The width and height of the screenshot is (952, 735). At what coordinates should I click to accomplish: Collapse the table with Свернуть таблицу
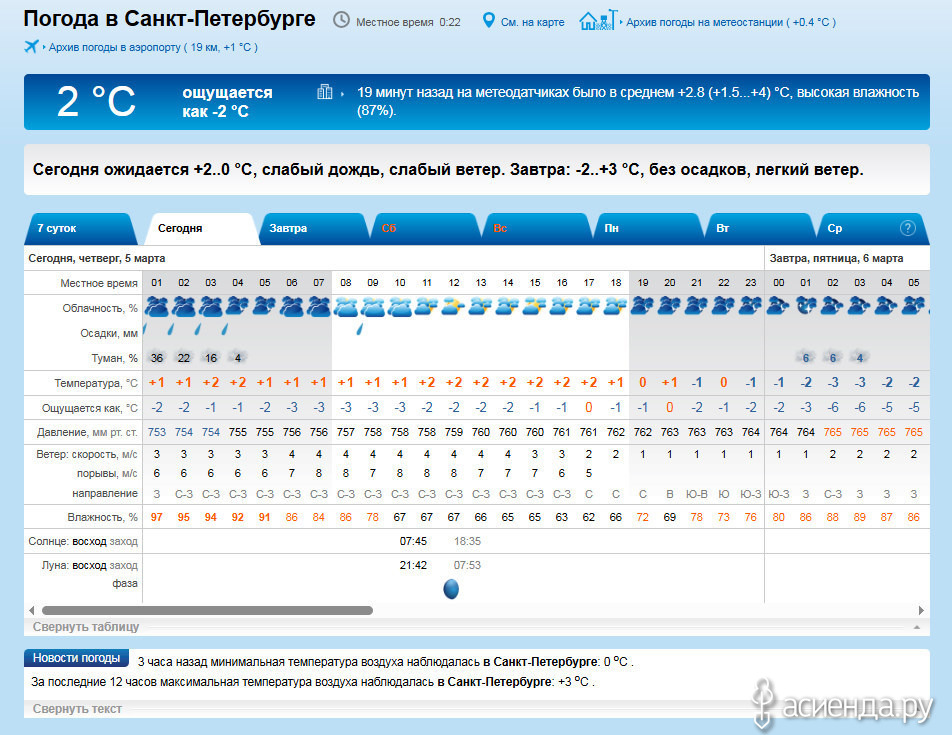pyautogui.click(x=86, y=627)
